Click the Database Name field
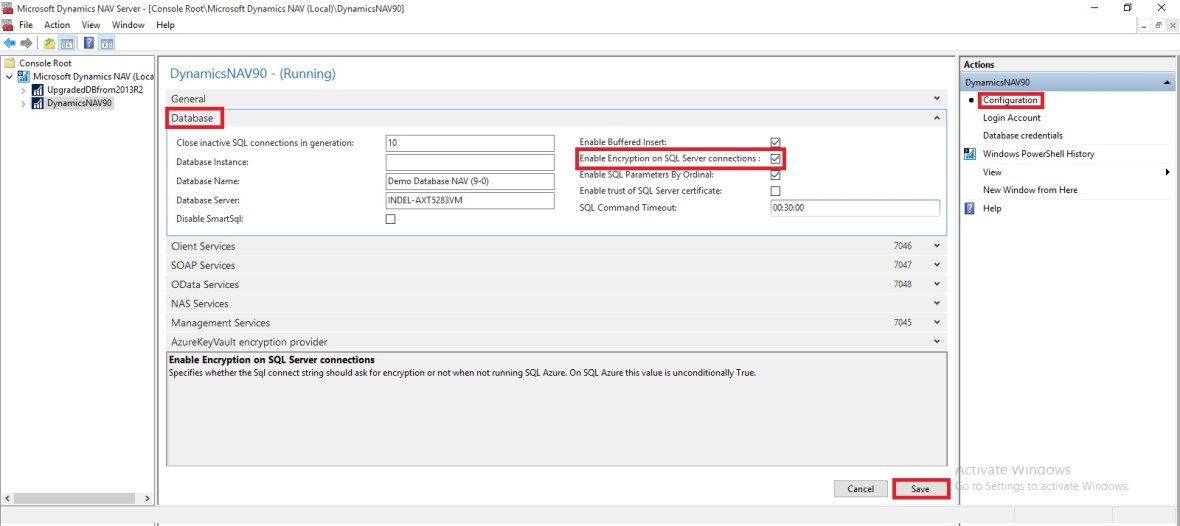 click(x=470, y=181)
